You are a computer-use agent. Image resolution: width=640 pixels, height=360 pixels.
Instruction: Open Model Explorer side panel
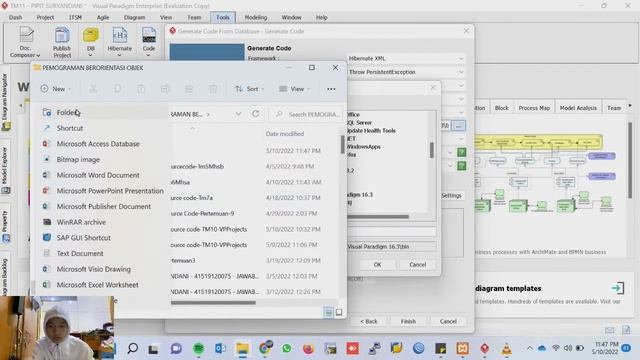click(5, 170)
